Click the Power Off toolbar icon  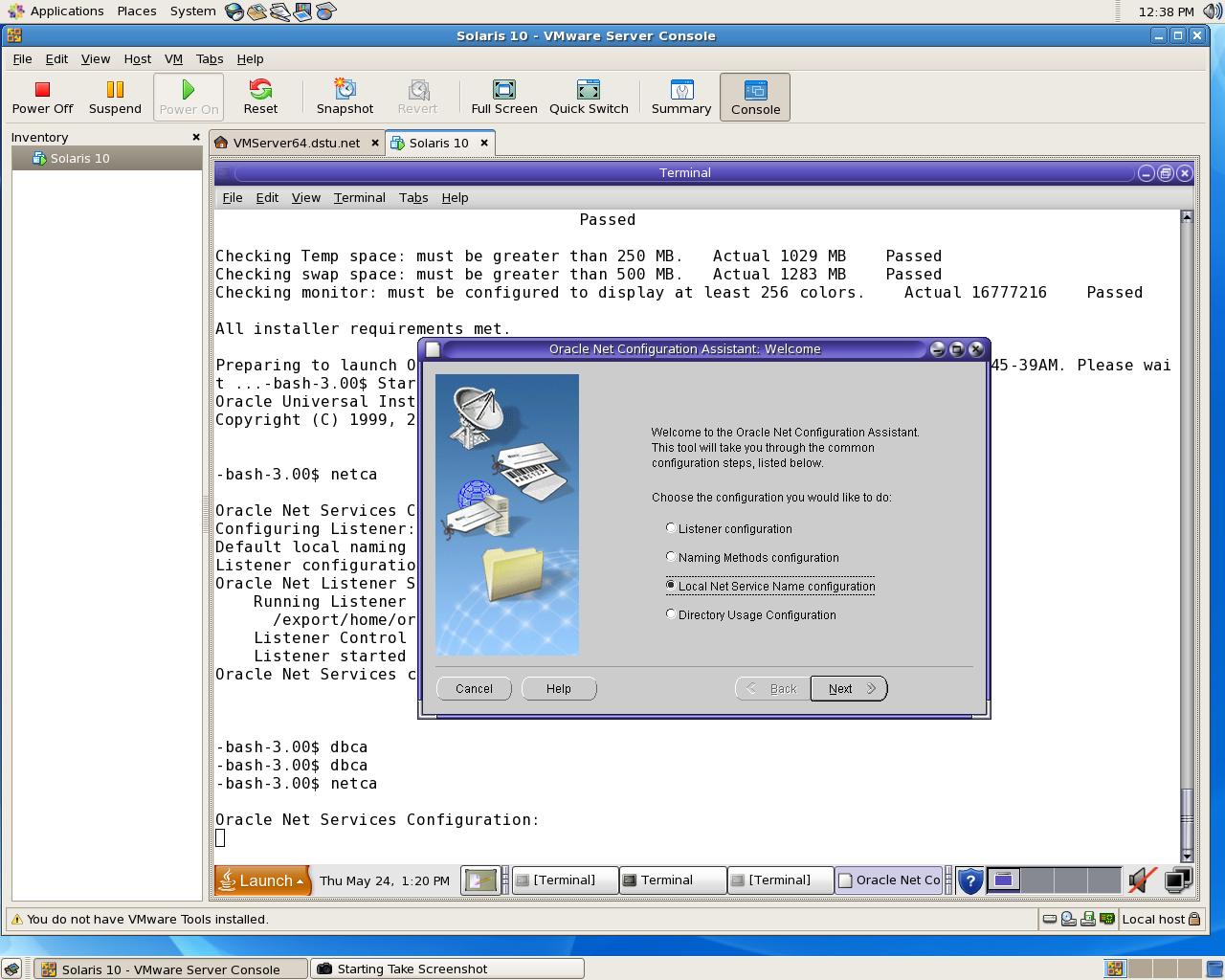42,97
